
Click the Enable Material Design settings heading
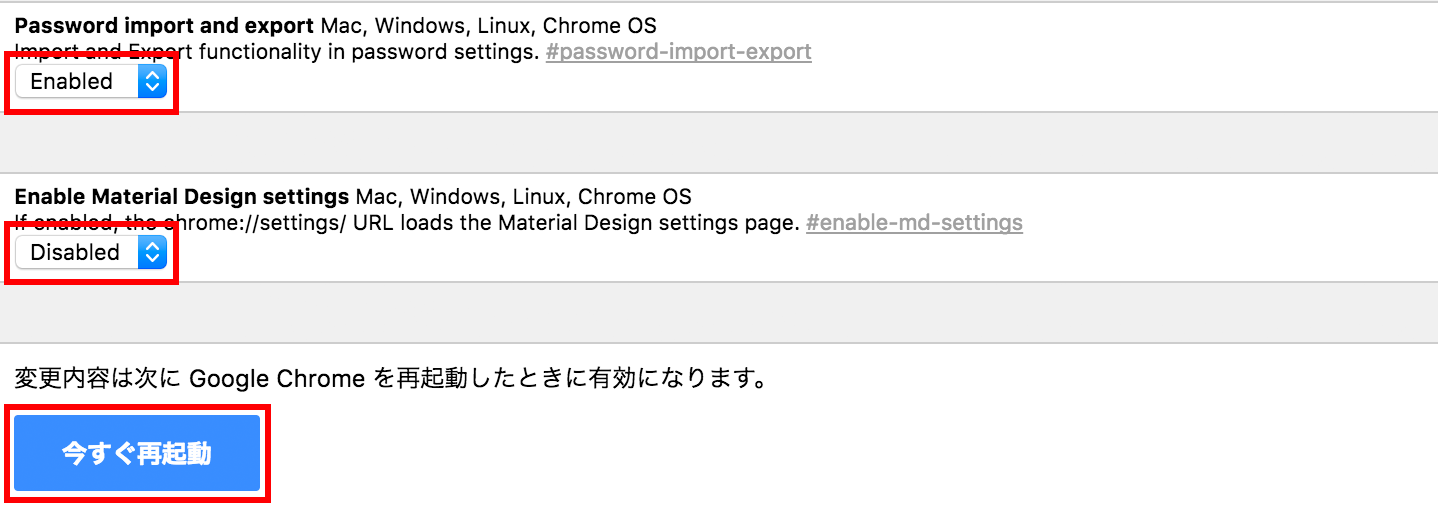click(182, 196)
